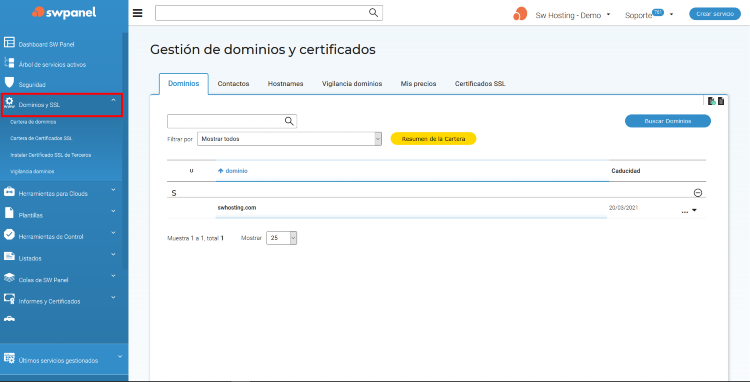750x382 pixels.
Task: Open Instalar Certificado SSL de Terceros link
Action: [51, 155]
